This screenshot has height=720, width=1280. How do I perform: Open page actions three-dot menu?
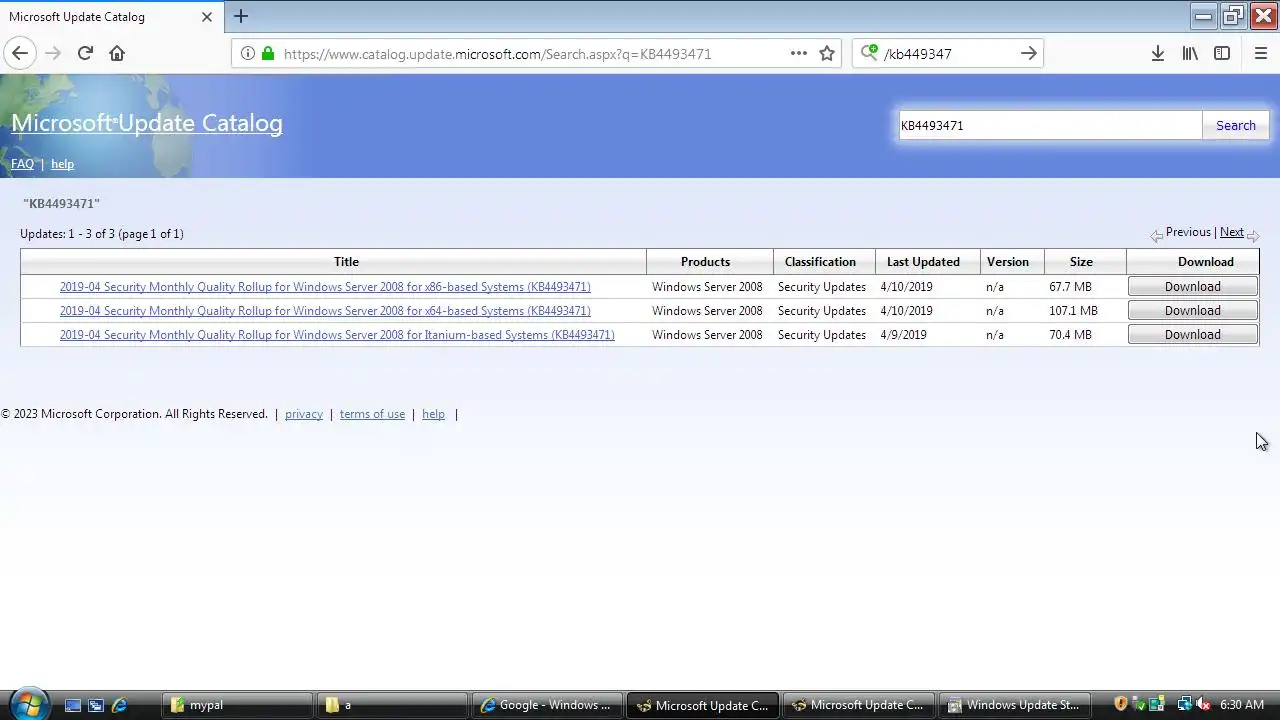coord(798,54)
